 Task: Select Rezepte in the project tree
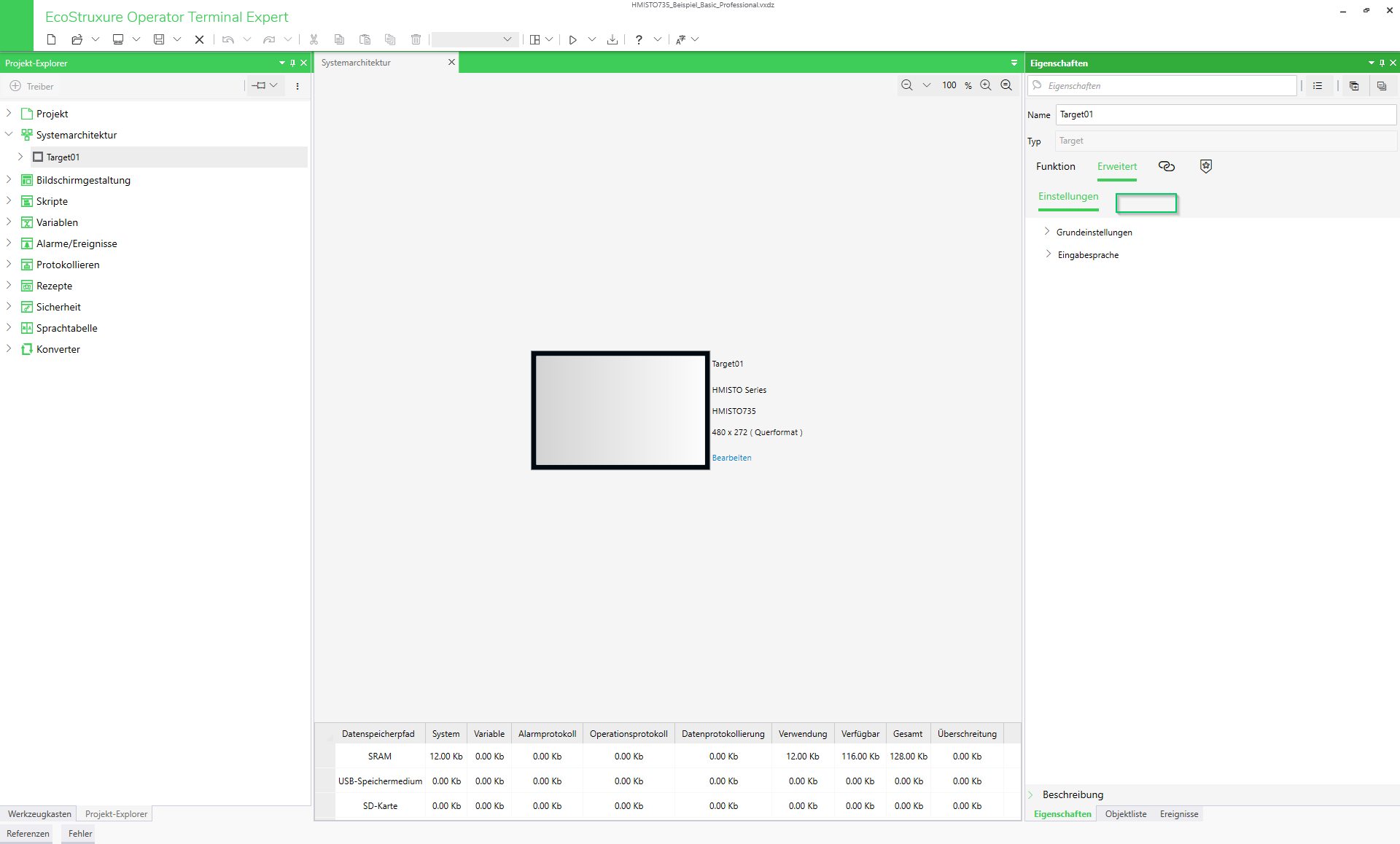coord(54,286)
